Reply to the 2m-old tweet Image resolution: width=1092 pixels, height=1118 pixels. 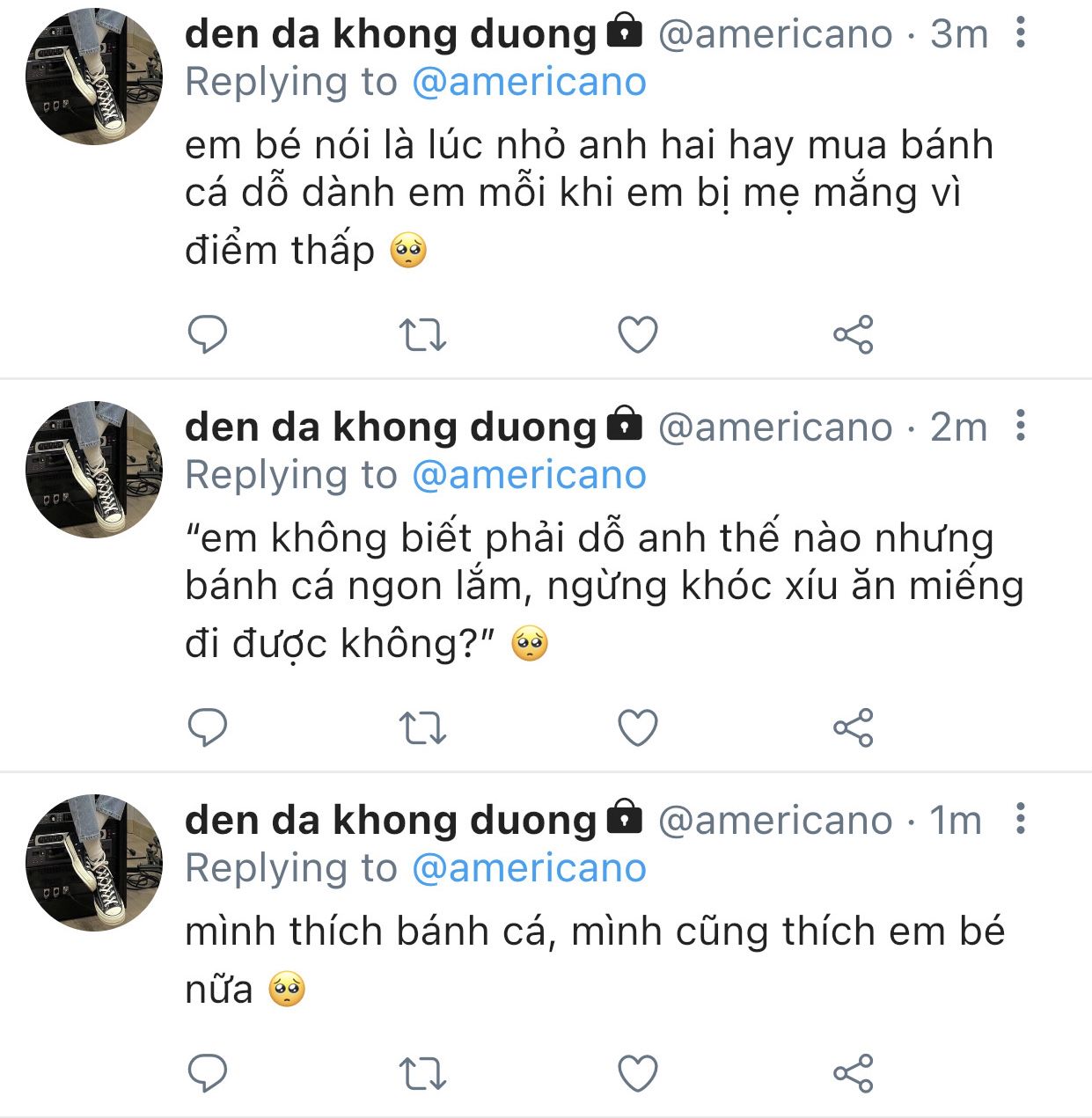[x=208, y=727]
